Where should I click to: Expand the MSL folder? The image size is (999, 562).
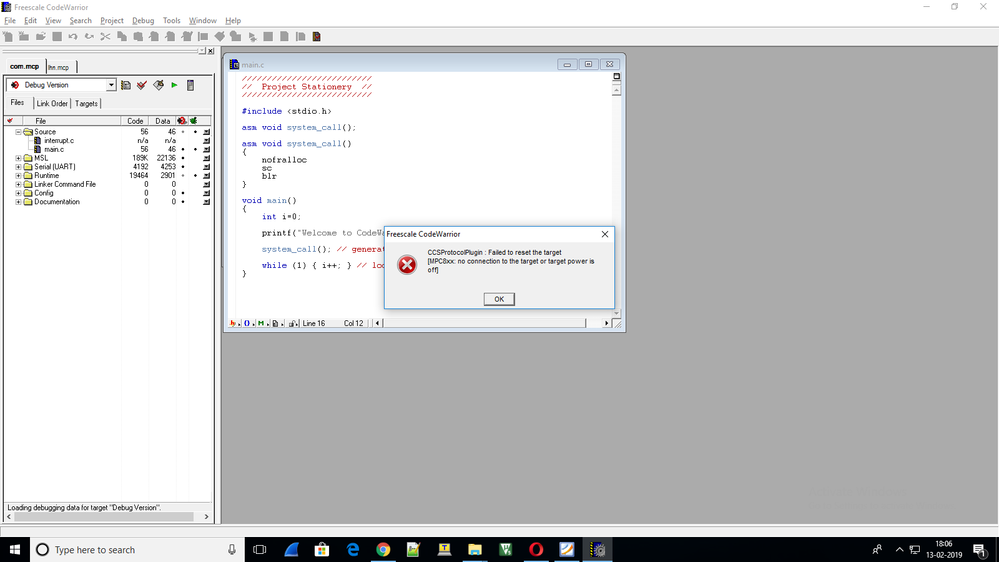(18, 158)
